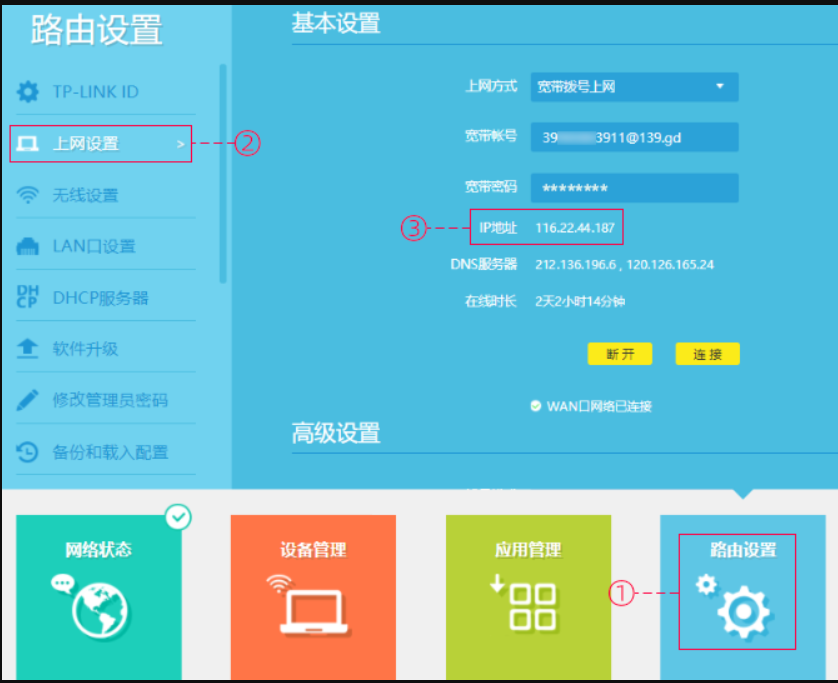Screen dimensions: 838x683
Task: Click the 宽带帐号 input field
Action: [x=634, y=137]
